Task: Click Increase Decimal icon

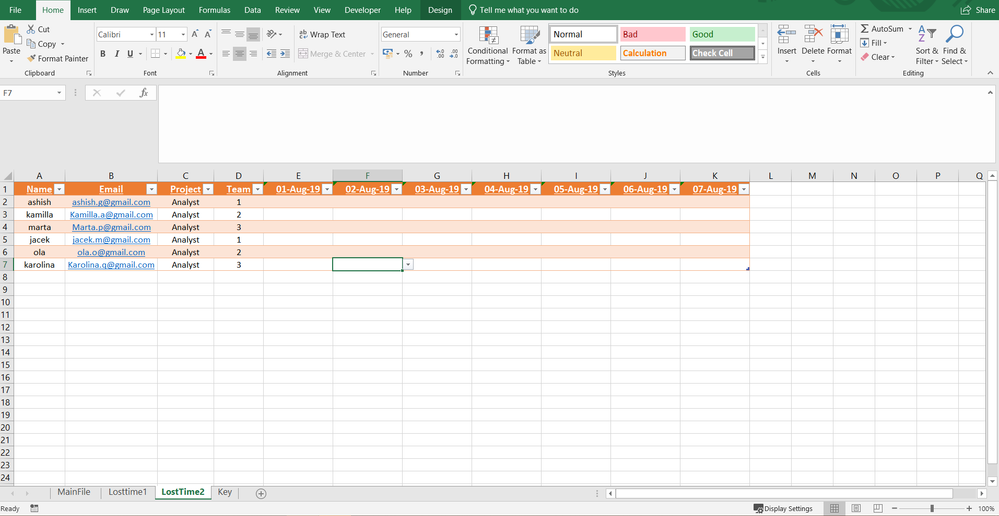Action: pos(440,54)
